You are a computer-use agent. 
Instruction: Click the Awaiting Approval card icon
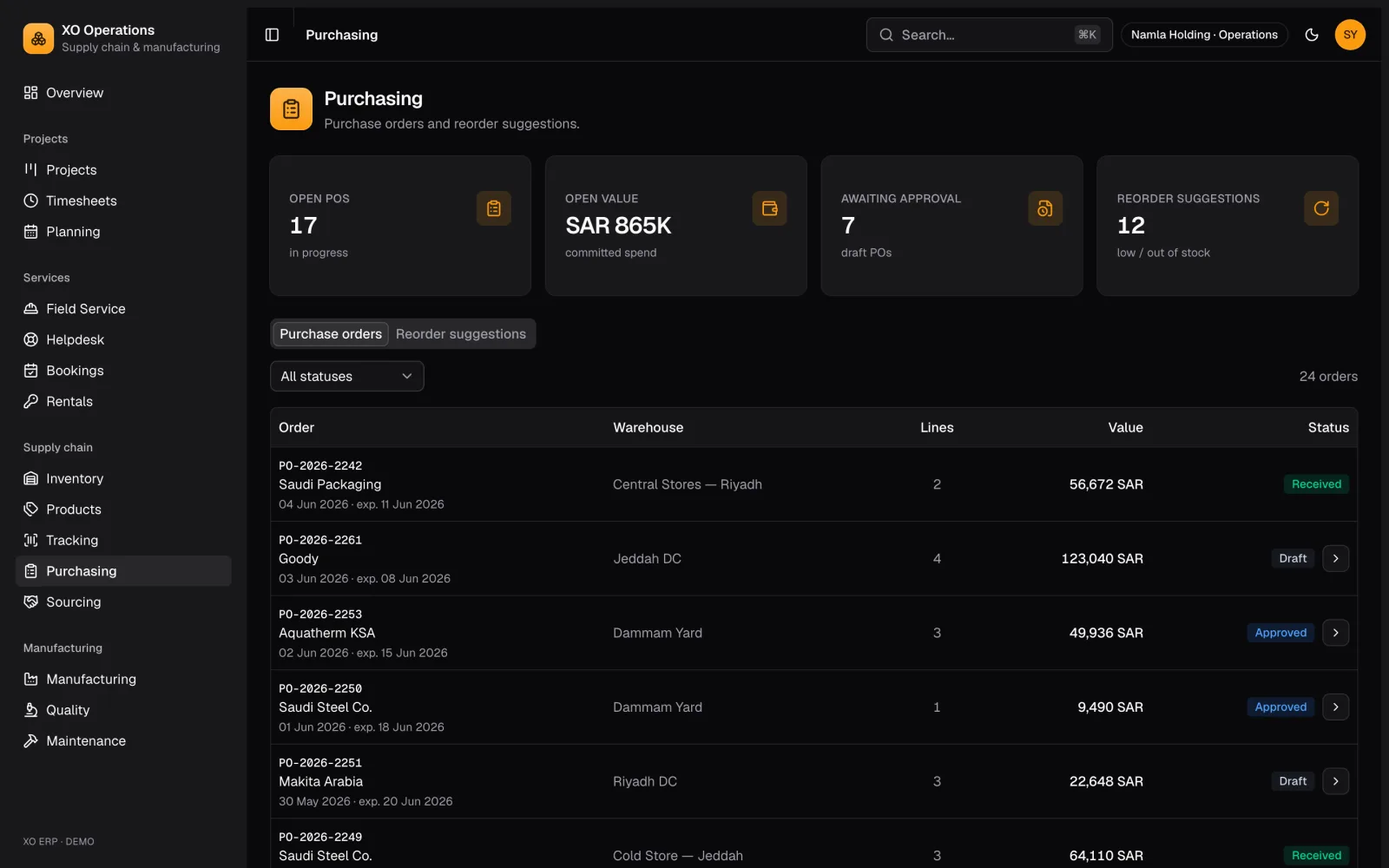[x=1045, y=208]
